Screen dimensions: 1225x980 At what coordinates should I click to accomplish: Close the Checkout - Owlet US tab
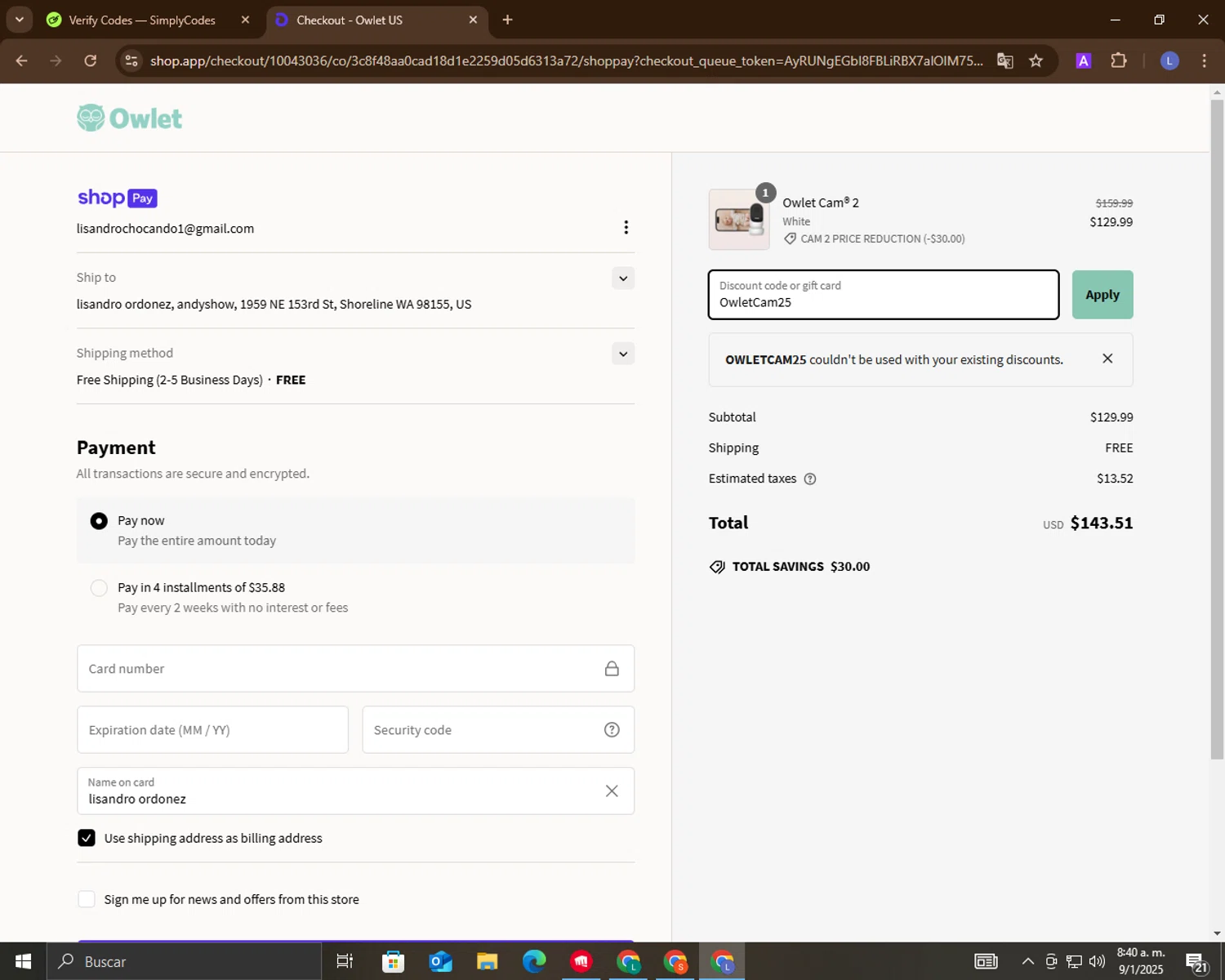coord(473,20)
